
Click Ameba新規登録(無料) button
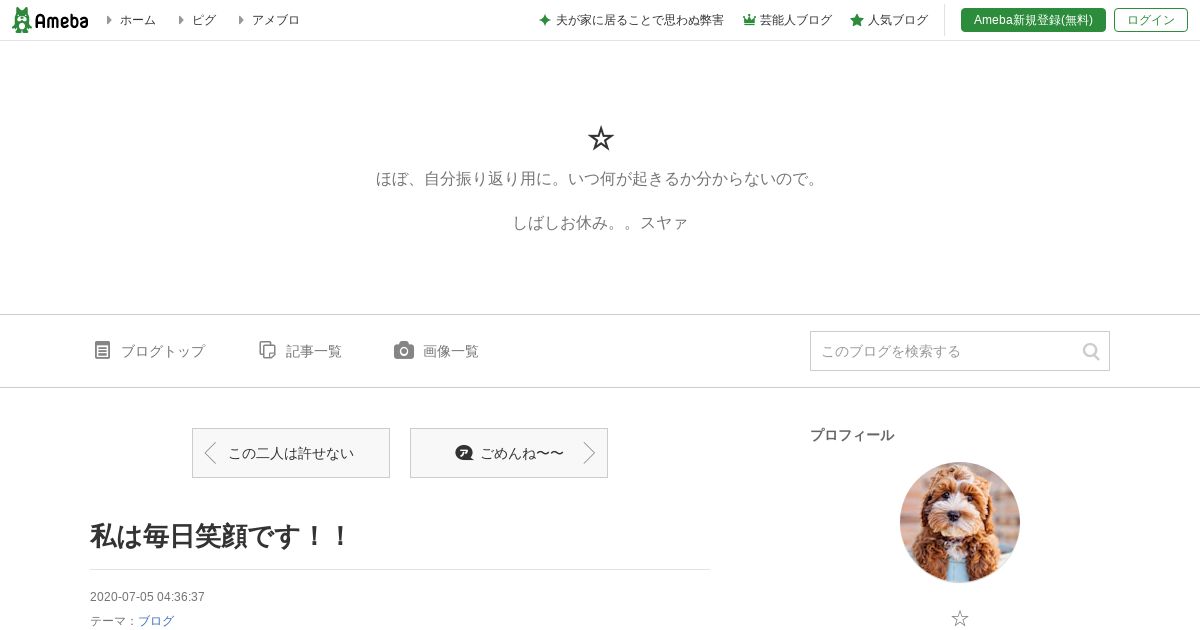[x=1033, y=20]
